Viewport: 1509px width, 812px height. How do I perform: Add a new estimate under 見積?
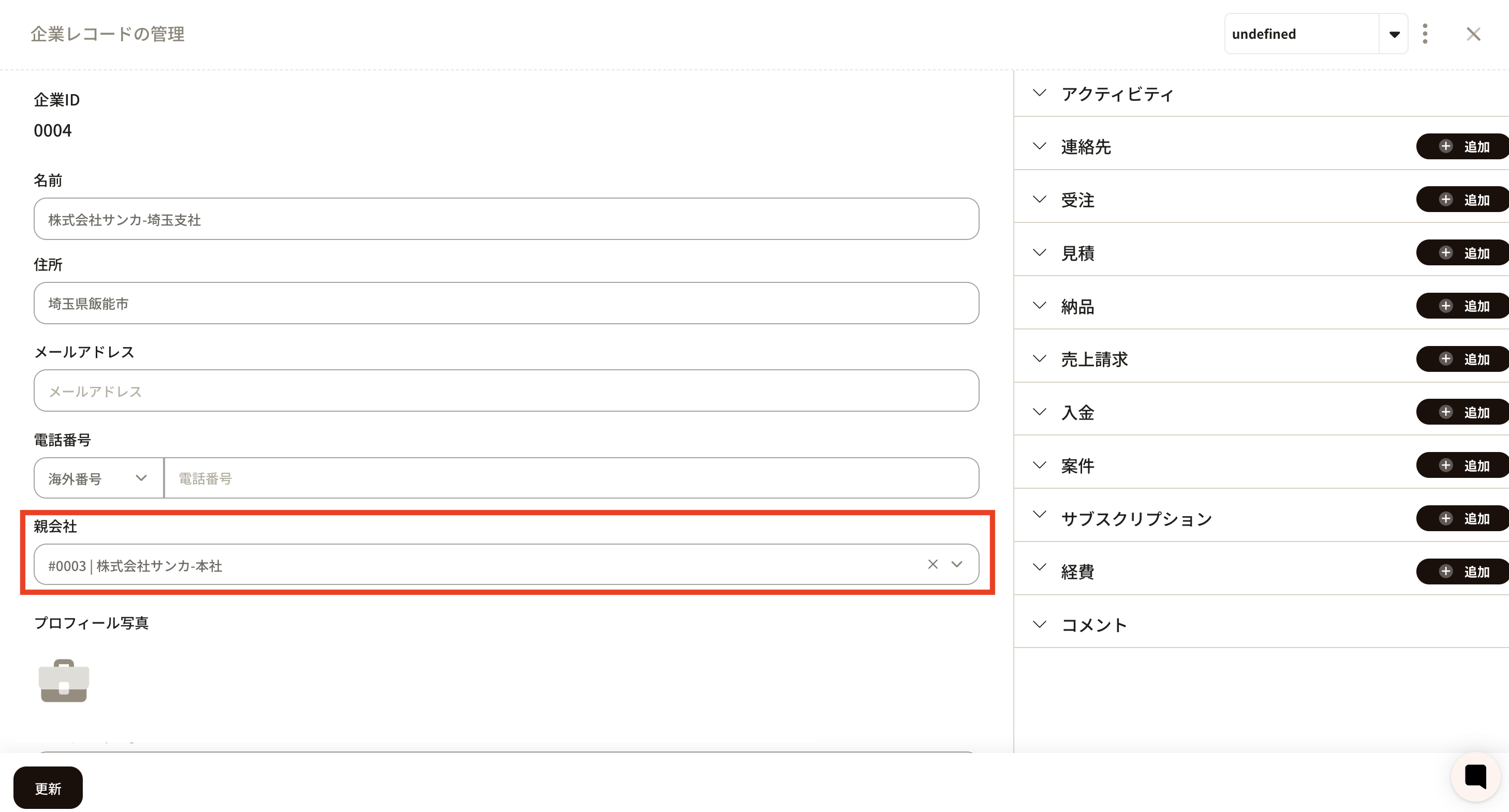[1463, 253]
